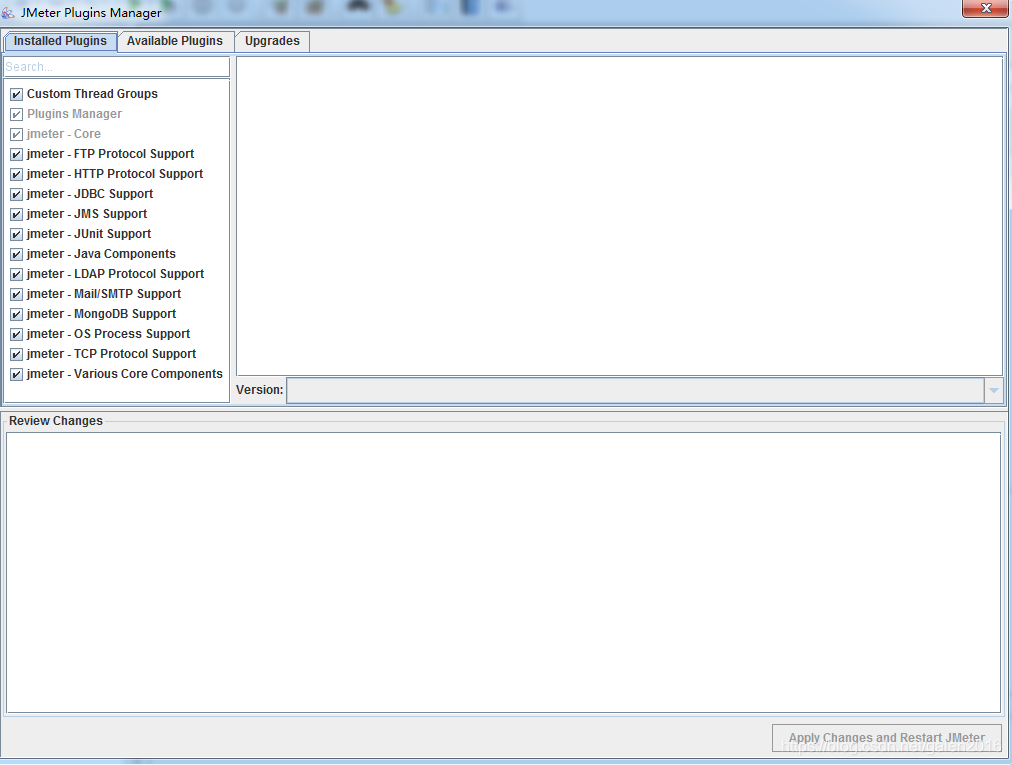Click the JMeter Plugins Manager title icon
The height and width of the screenshot is (765, 1012).
pos(8,12)
